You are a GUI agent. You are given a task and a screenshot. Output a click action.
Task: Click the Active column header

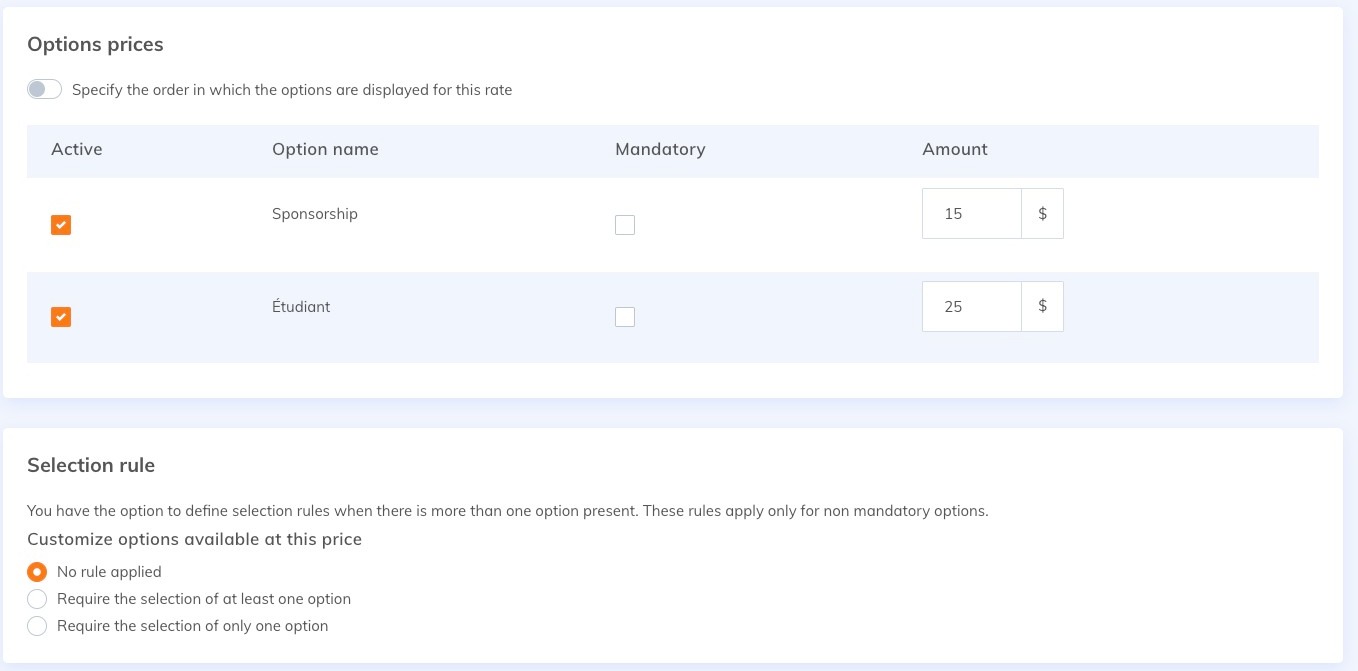click(77, 149)
